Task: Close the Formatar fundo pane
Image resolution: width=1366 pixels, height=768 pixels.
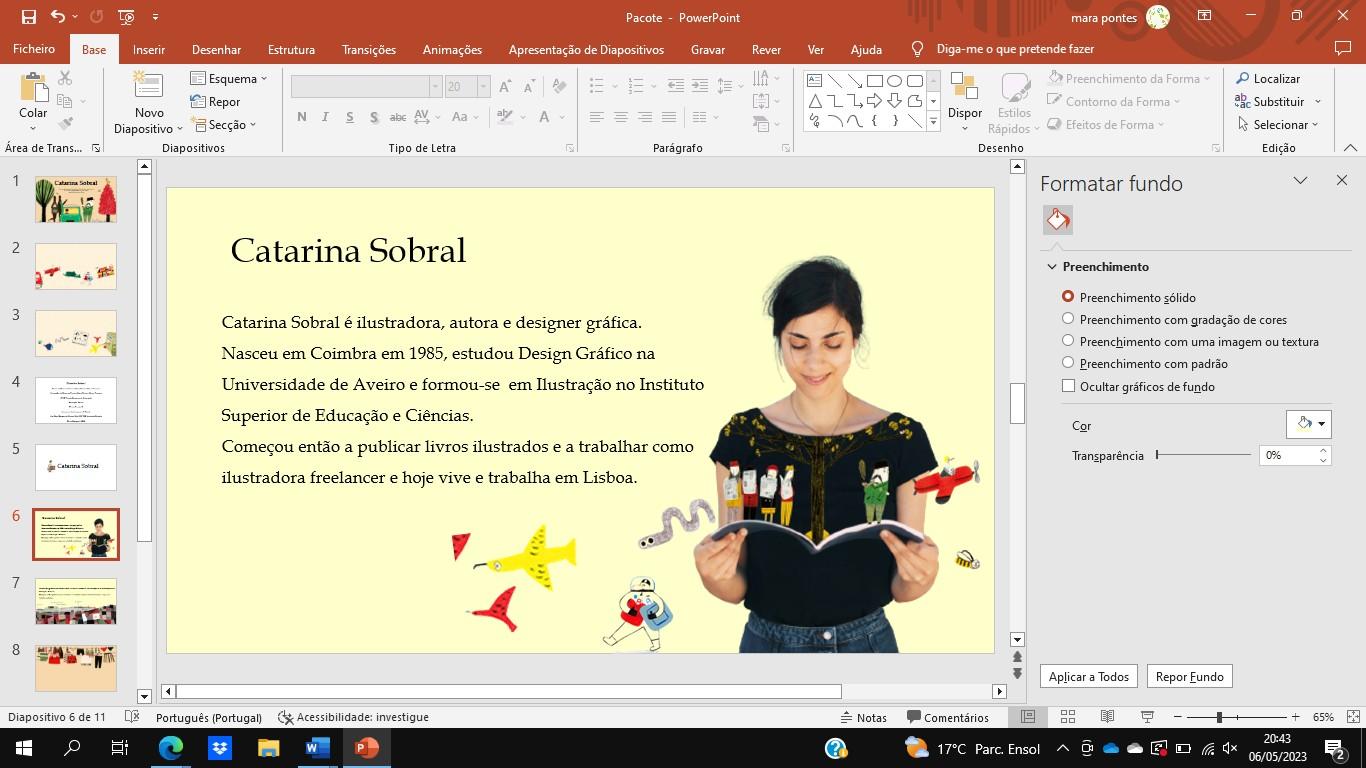Action: [x=1342, y=181]
